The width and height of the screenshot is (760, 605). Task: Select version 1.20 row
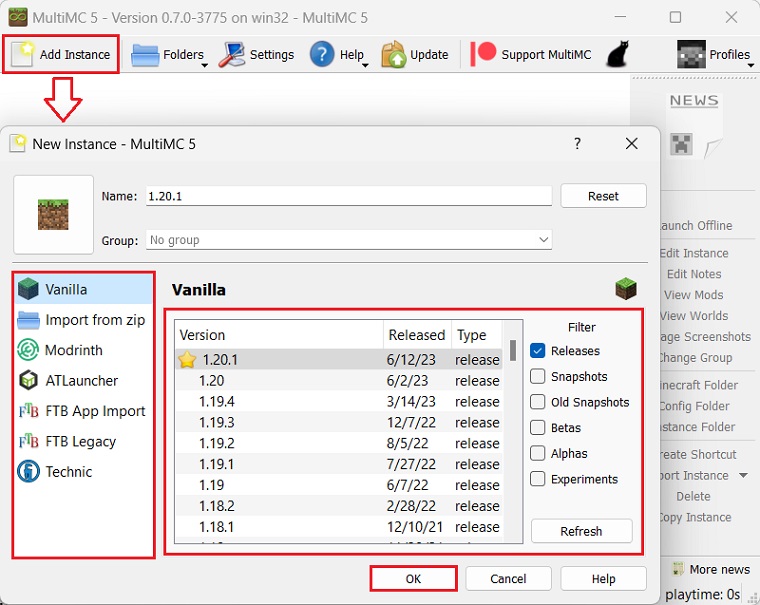click(339, 381)
